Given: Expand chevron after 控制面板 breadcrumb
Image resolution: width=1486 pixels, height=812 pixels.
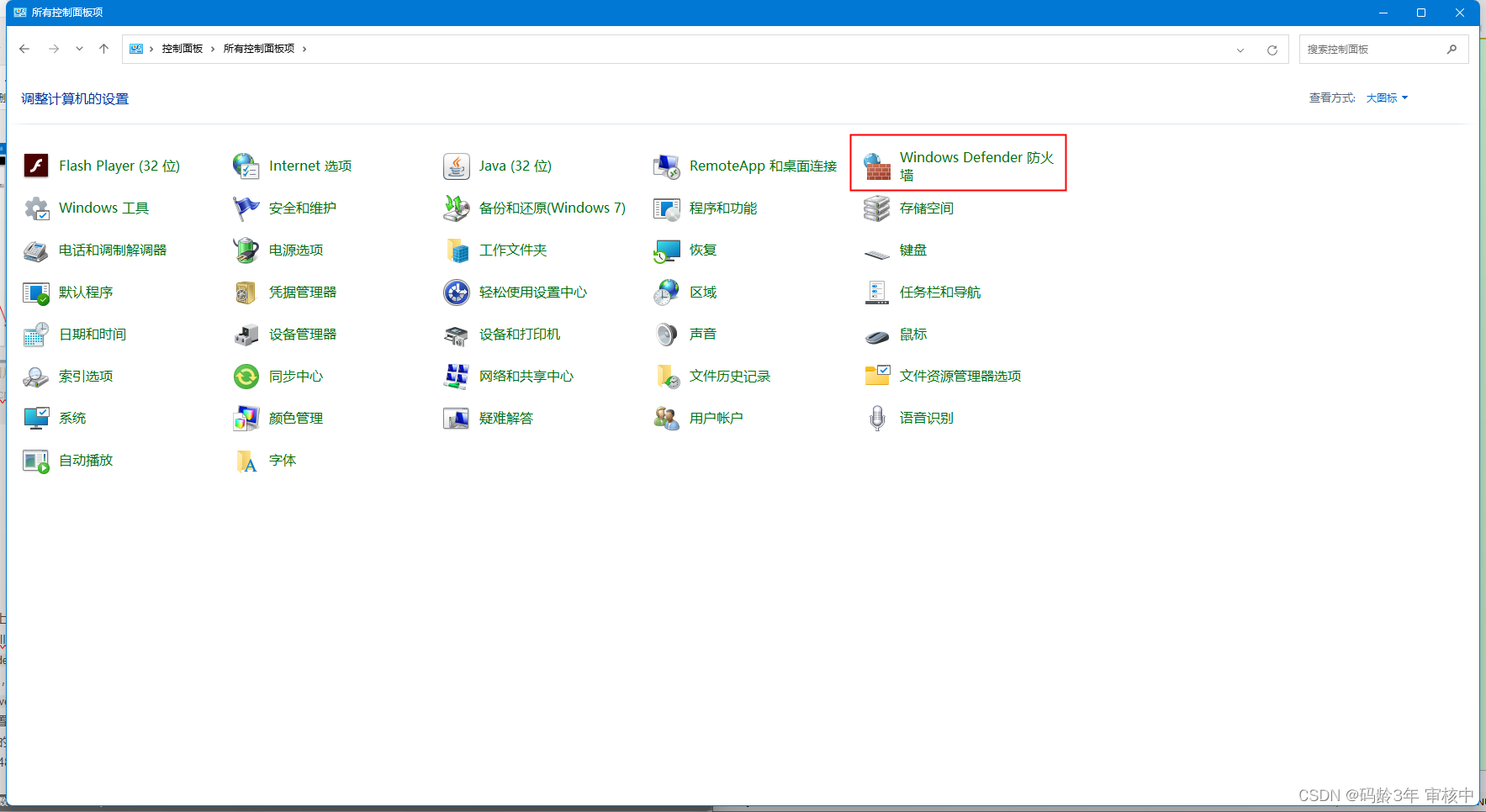Looking at the screenshot, I should (x=213, y=49).
